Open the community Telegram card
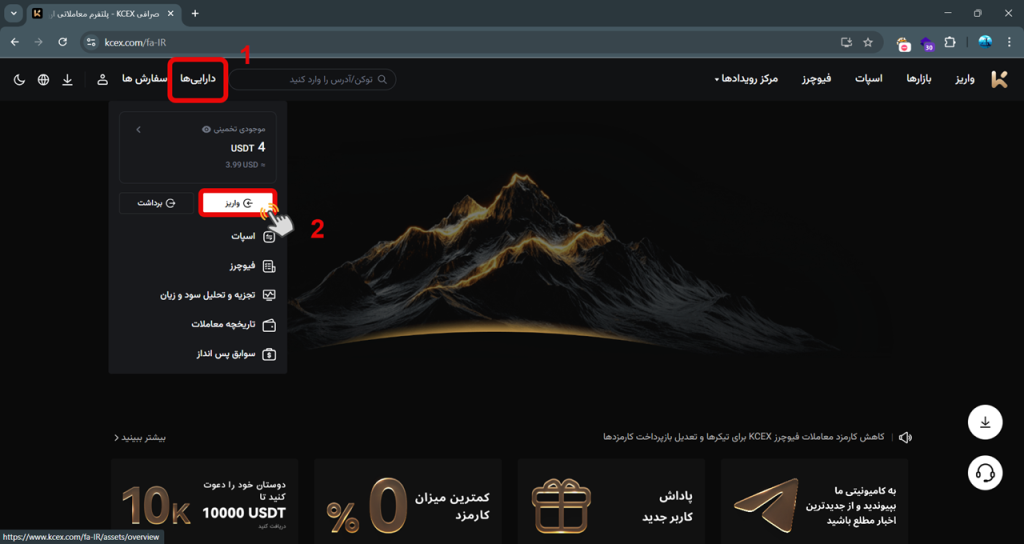 click(x=814, y=501)
